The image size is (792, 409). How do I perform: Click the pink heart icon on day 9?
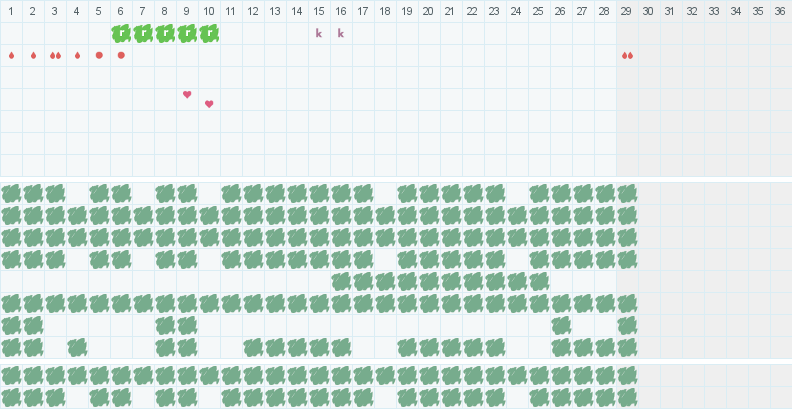click(x=187, y=94)
